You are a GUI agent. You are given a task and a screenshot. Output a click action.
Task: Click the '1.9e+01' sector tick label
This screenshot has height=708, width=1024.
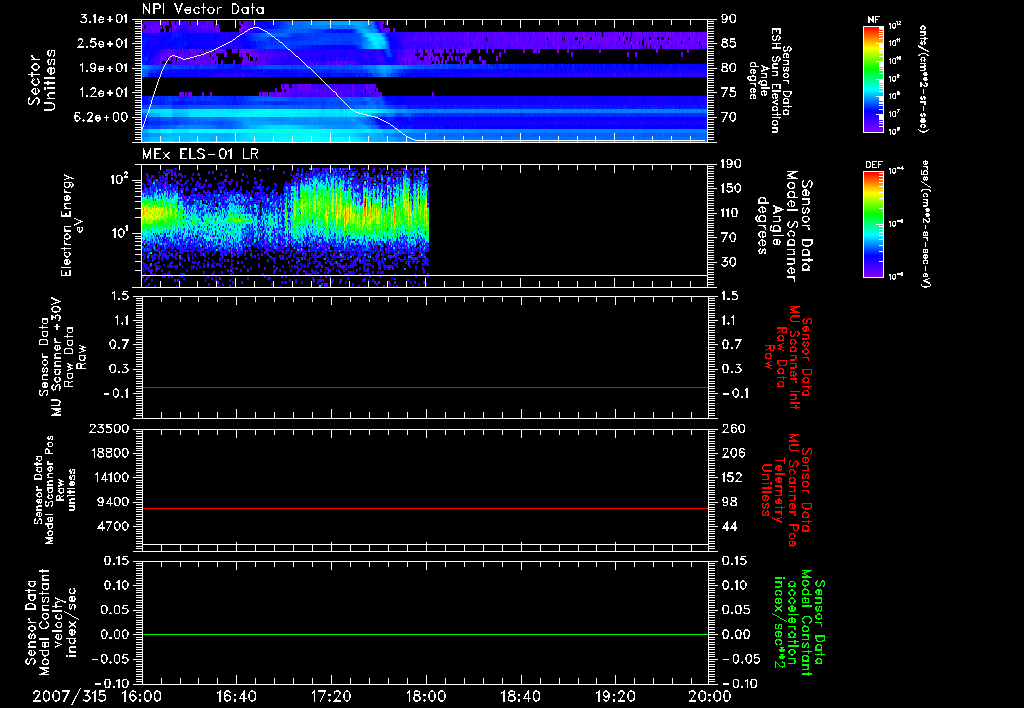103,68
